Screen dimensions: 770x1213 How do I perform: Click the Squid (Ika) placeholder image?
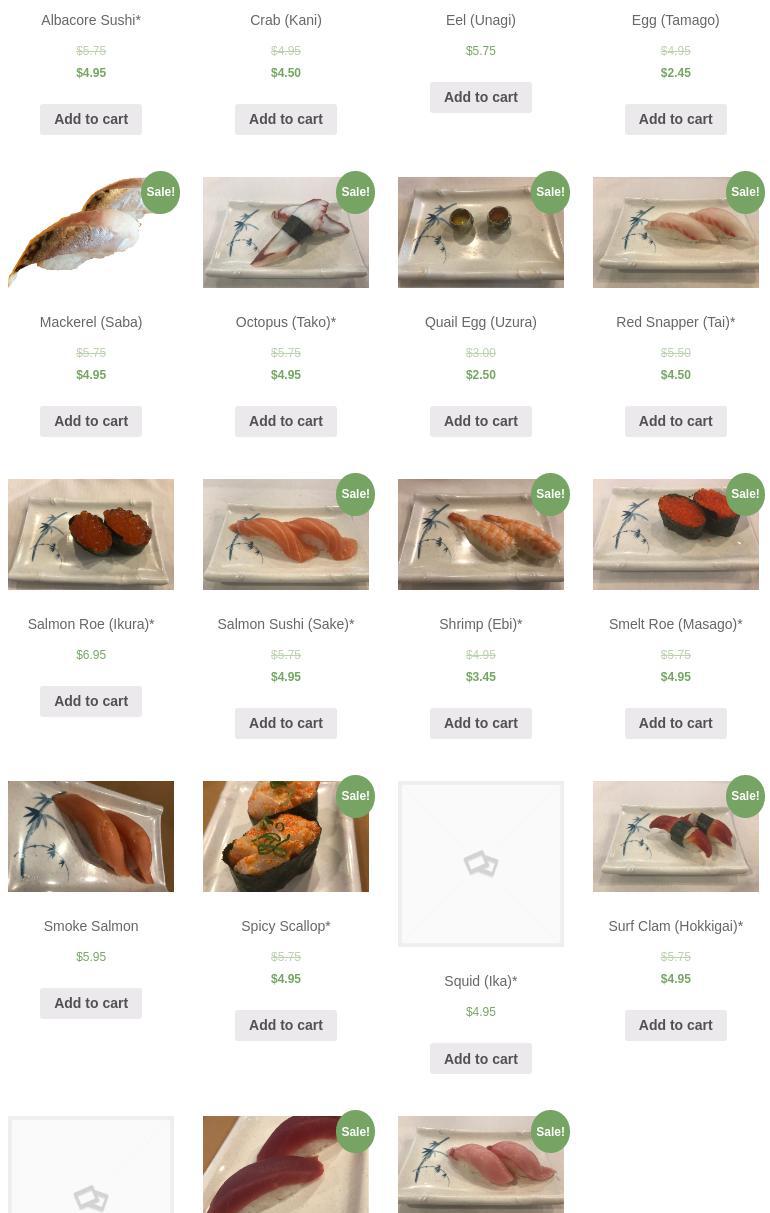tap(481, 864)
